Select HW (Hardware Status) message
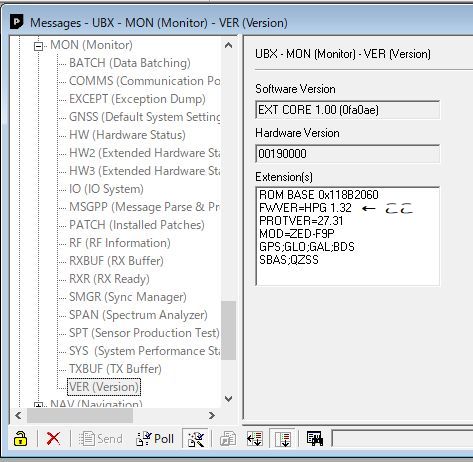473x462 pixels. (x=127, y=135)
